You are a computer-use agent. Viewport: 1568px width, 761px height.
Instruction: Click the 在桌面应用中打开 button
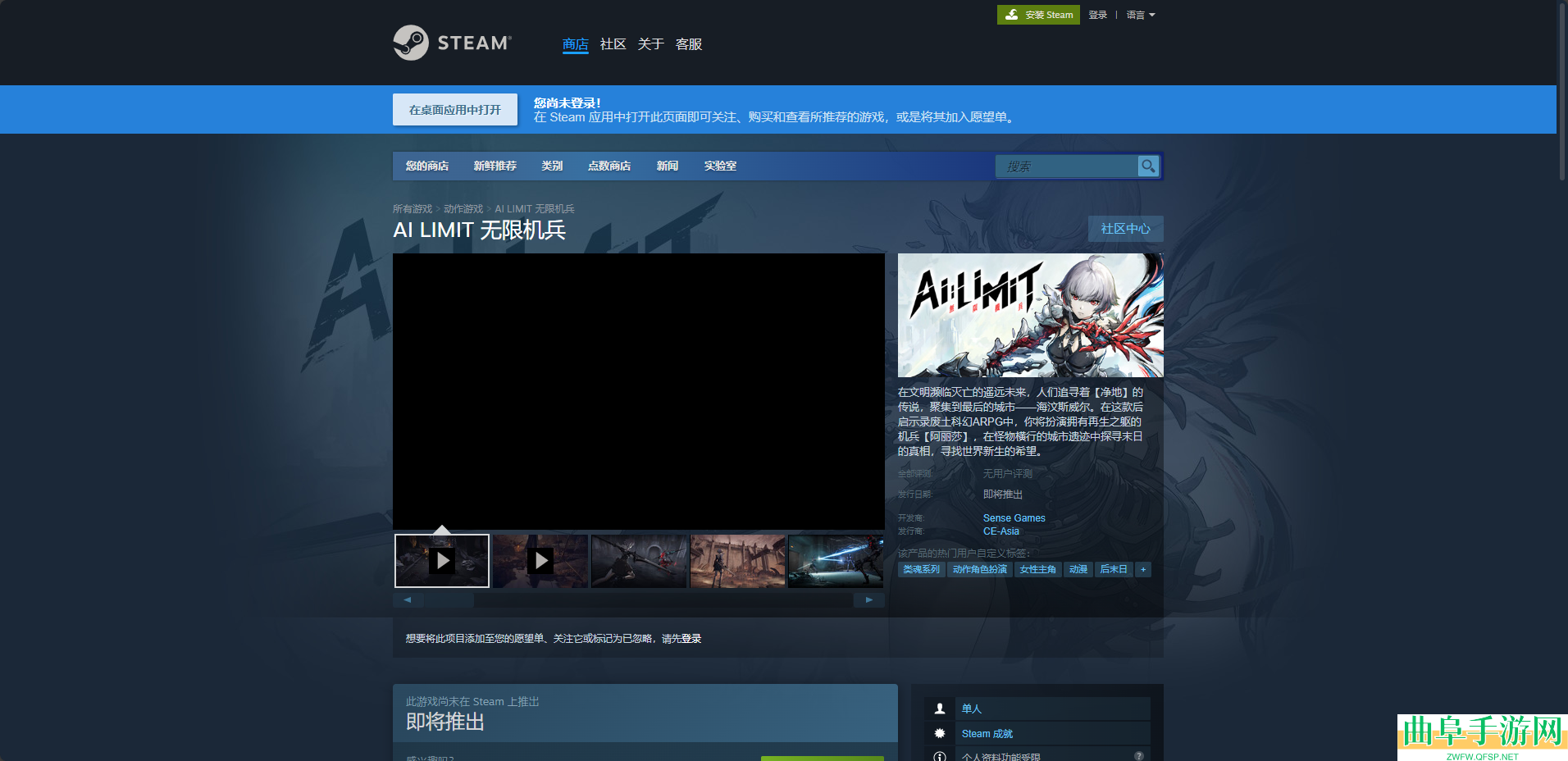point(455,109)
